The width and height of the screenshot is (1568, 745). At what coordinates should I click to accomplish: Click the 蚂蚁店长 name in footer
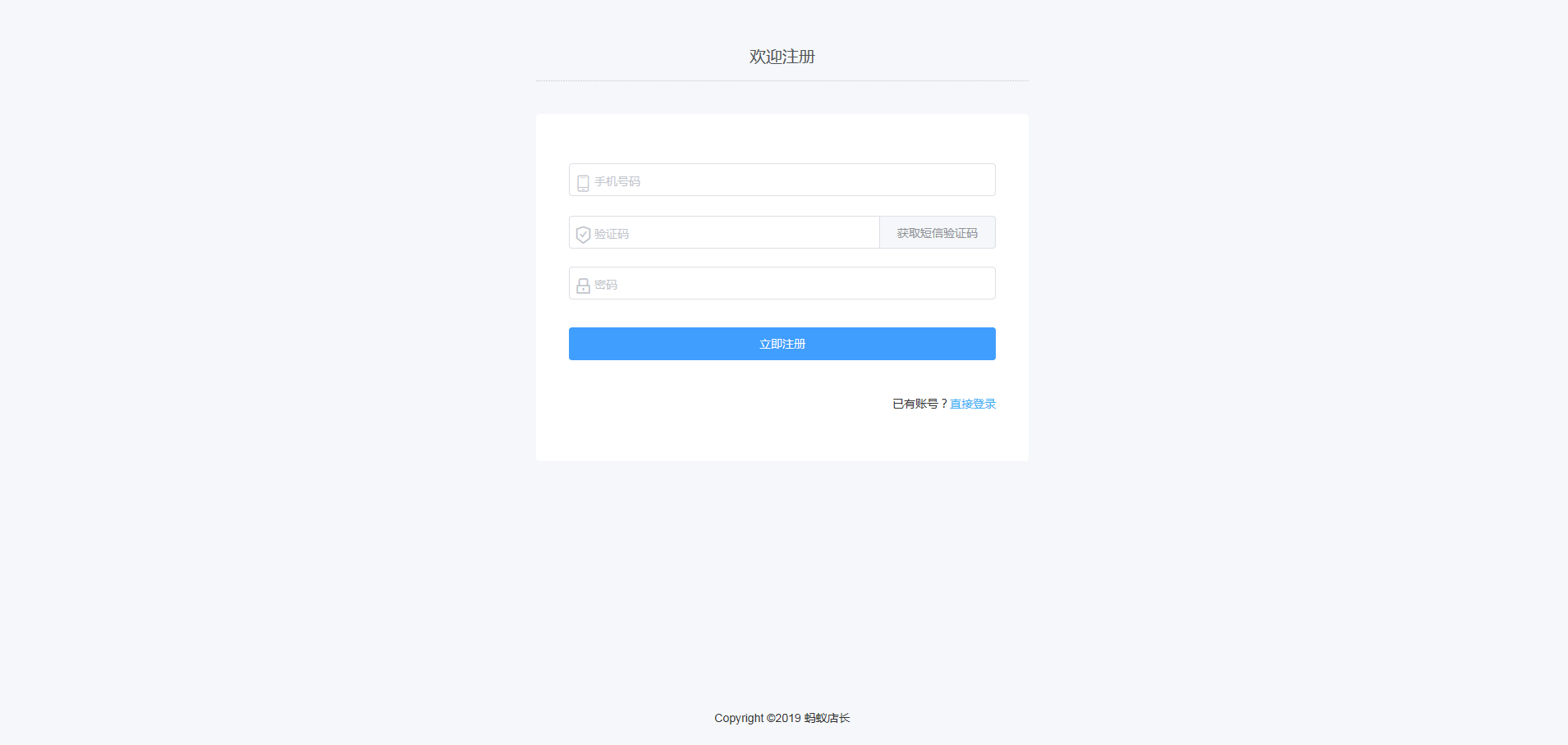[827, 718]
